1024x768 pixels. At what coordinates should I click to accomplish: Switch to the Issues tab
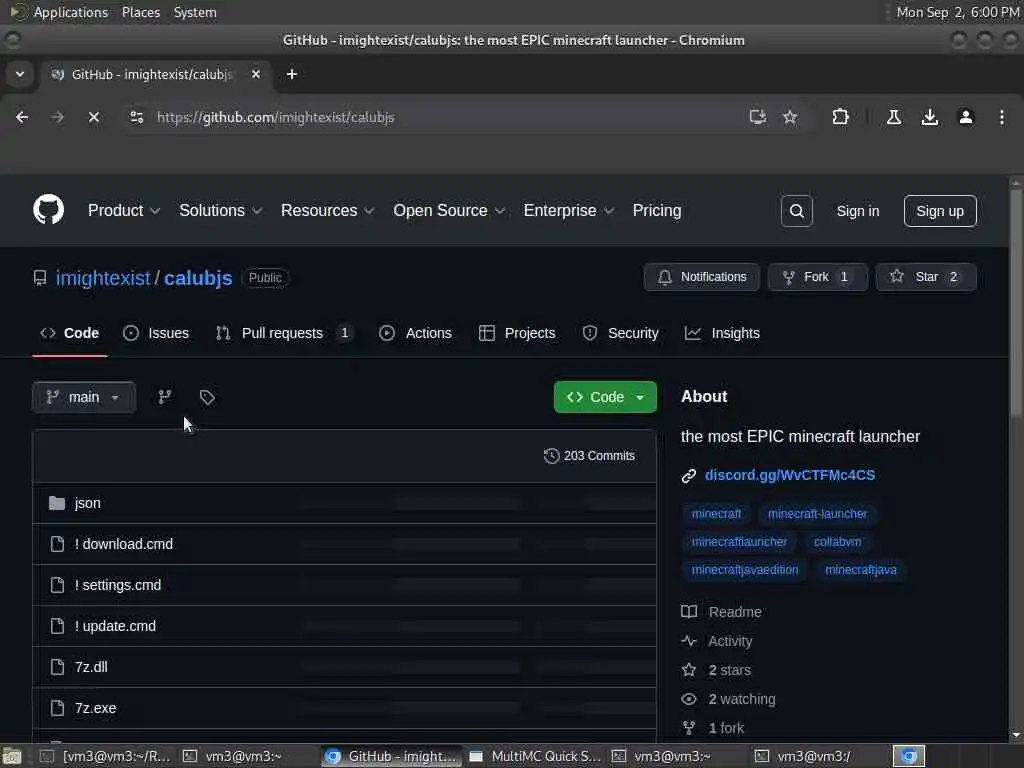coord(156,333)
